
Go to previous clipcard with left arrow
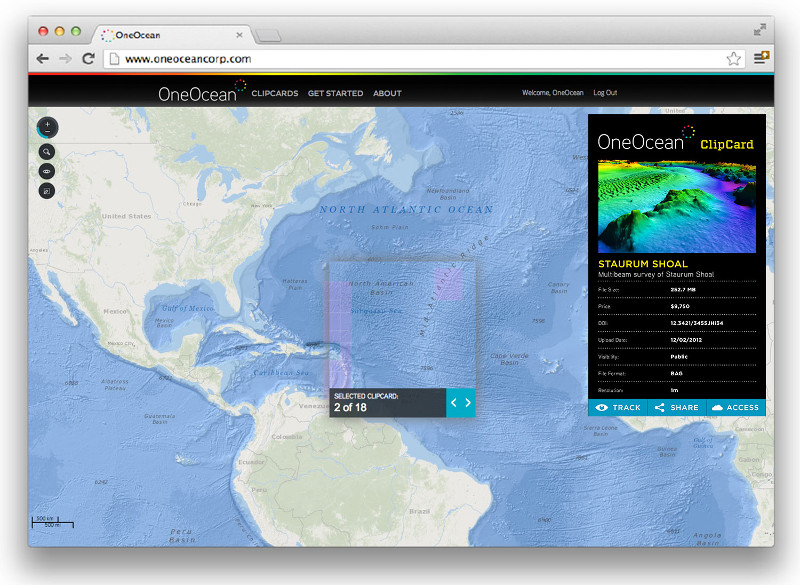(x=454, y=403)
